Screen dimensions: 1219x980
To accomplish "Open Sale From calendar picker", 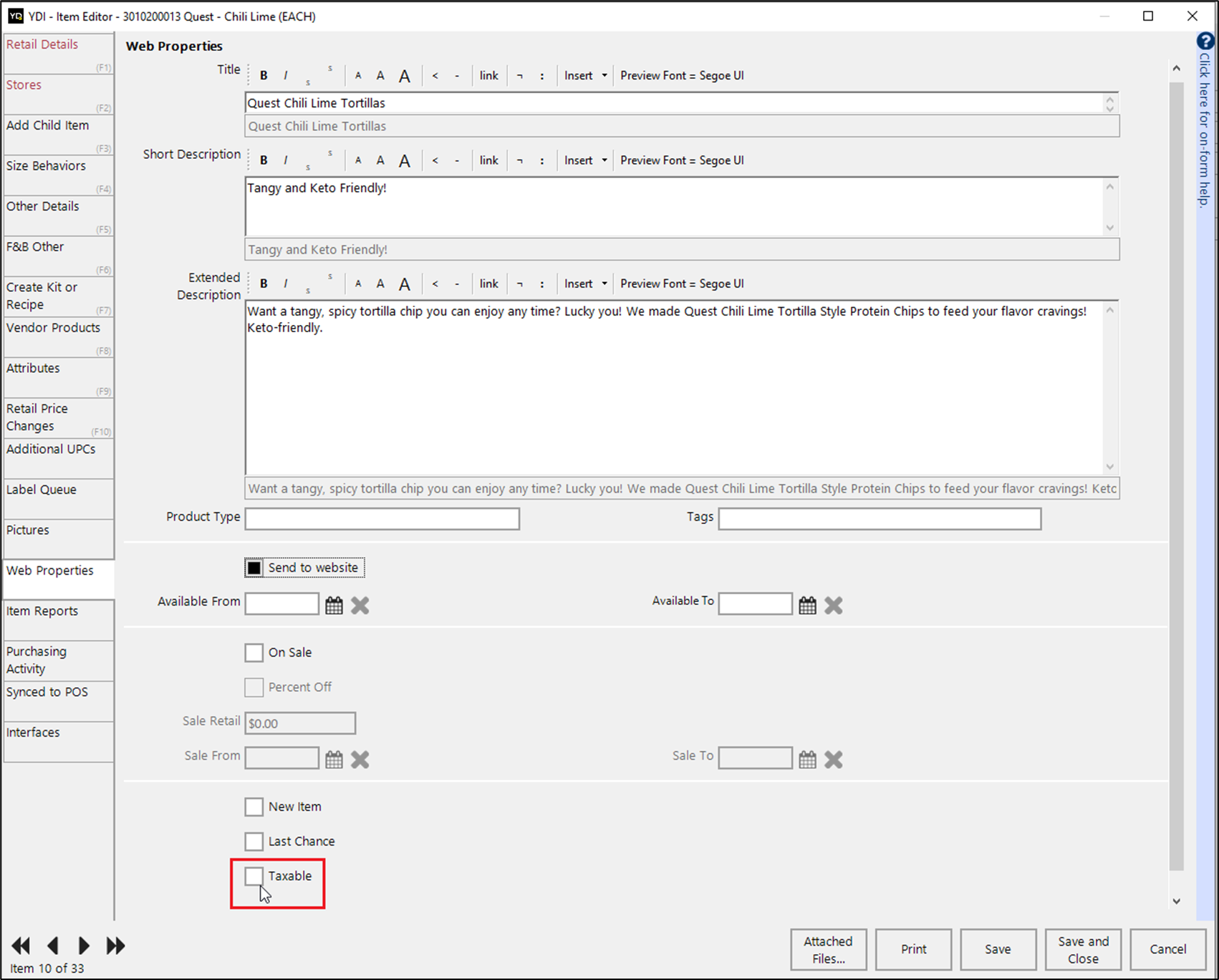I will tap(334, 760).
